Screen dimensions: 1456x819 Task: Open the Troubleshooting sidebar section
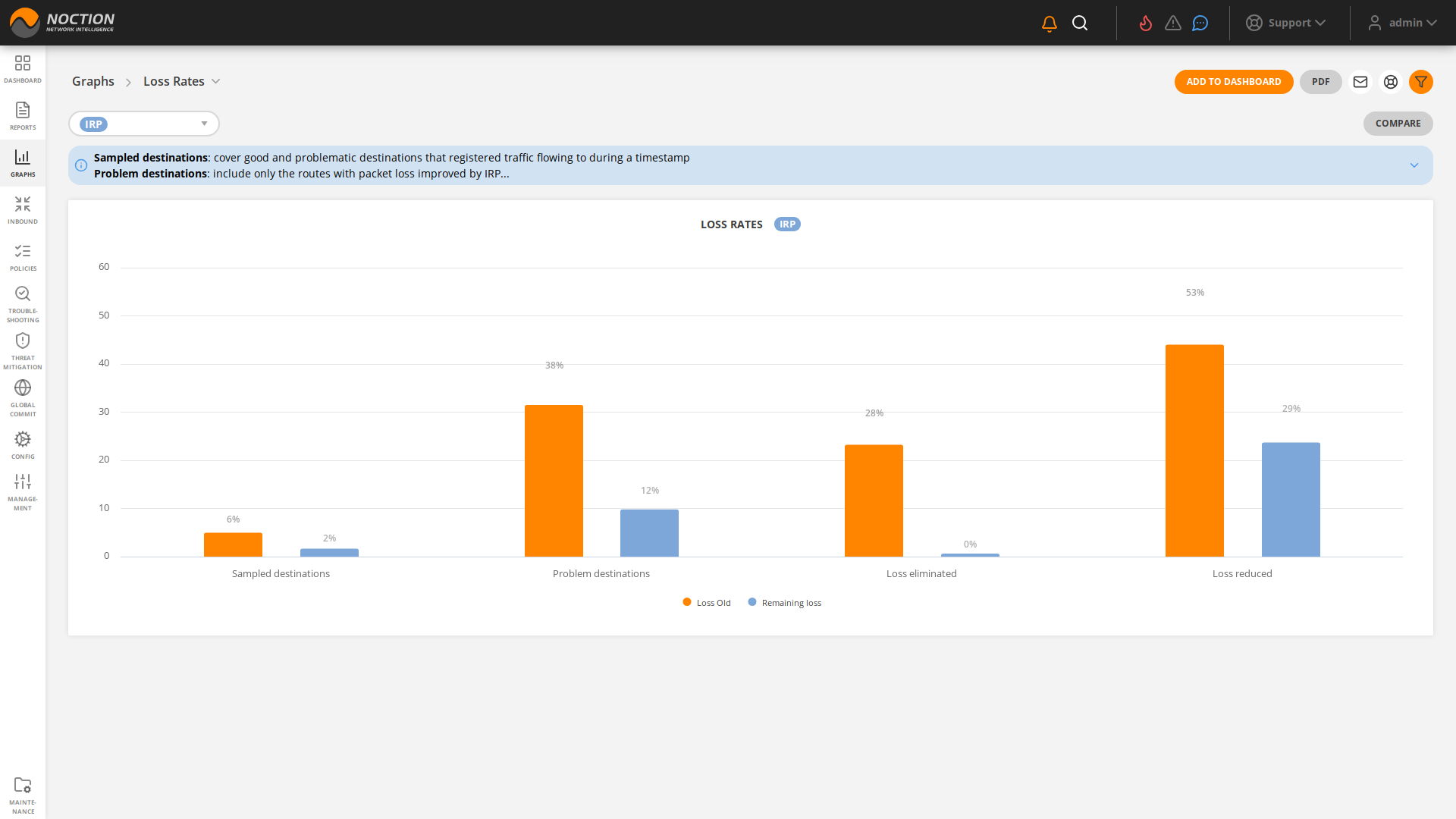23,303
